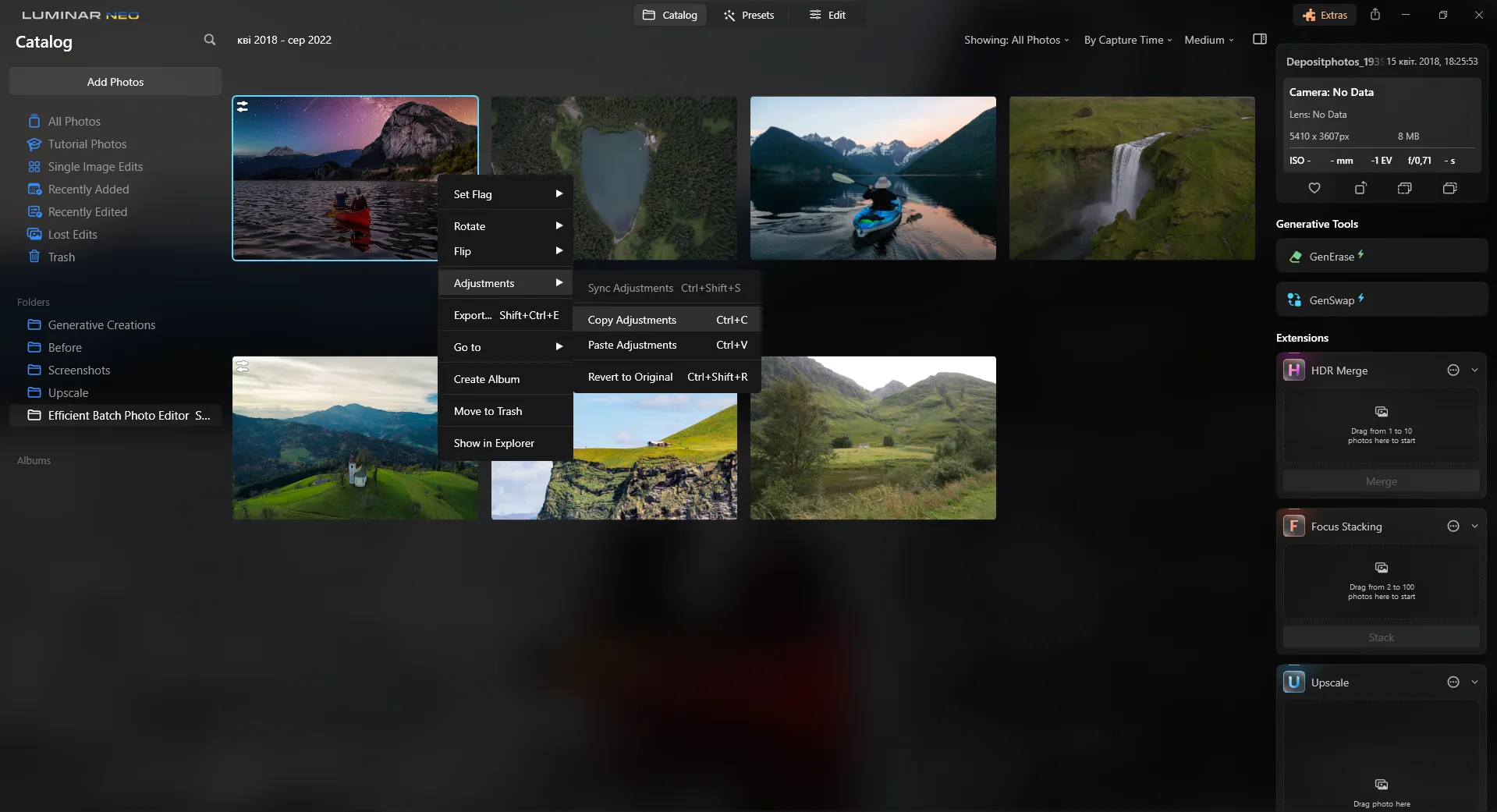Click the catalog search magnifier icon

click(209, 40)
